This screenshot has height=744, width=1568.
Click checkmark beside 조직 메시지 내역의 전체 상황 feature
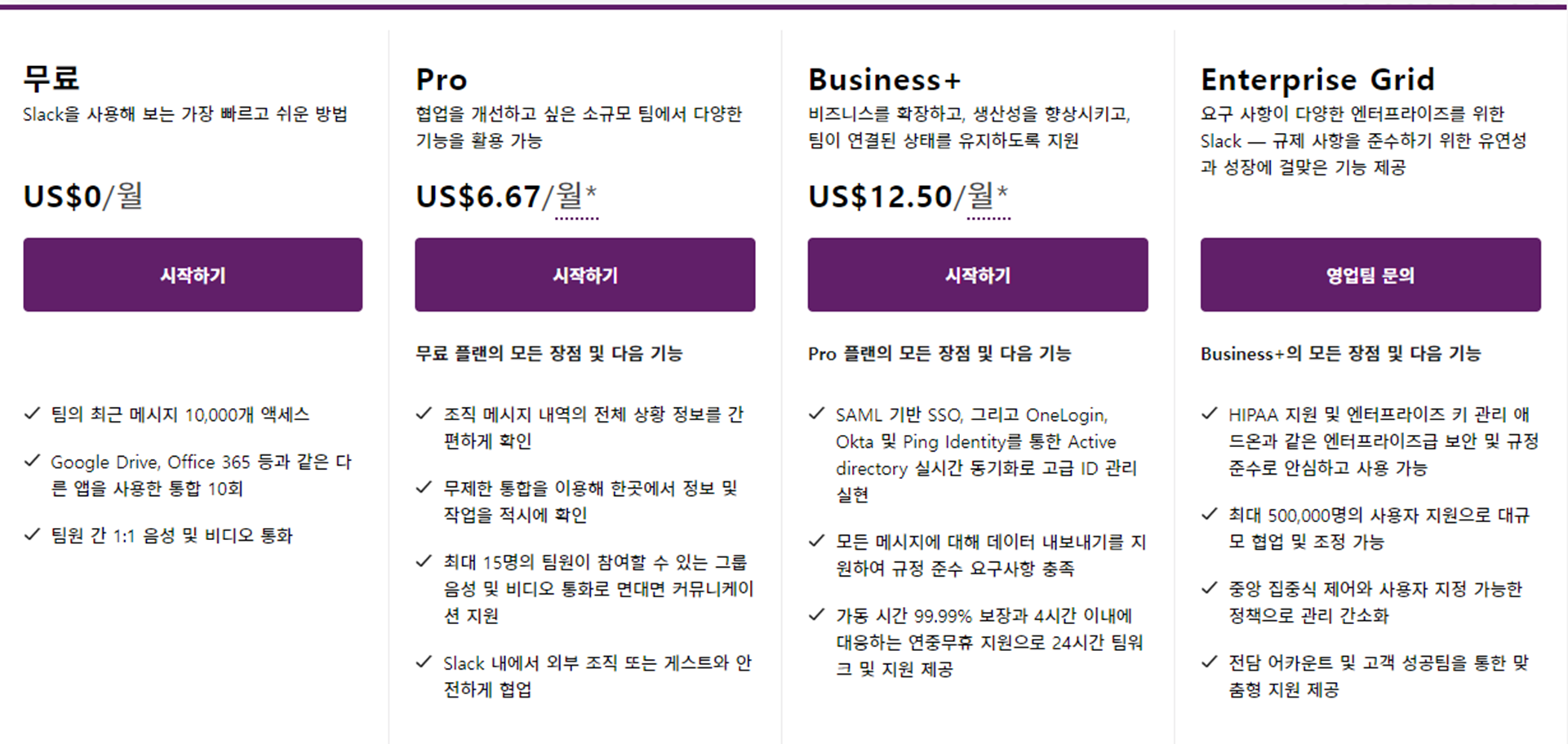(424, 414)
